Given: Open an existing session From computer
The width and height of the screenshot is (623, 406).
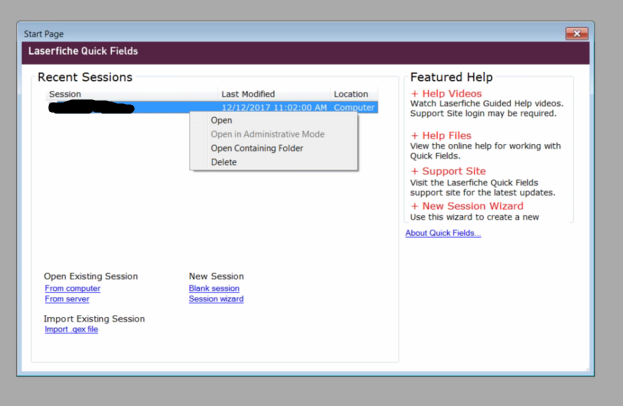Looking at the screenshot, I should [x=72, y=288].
